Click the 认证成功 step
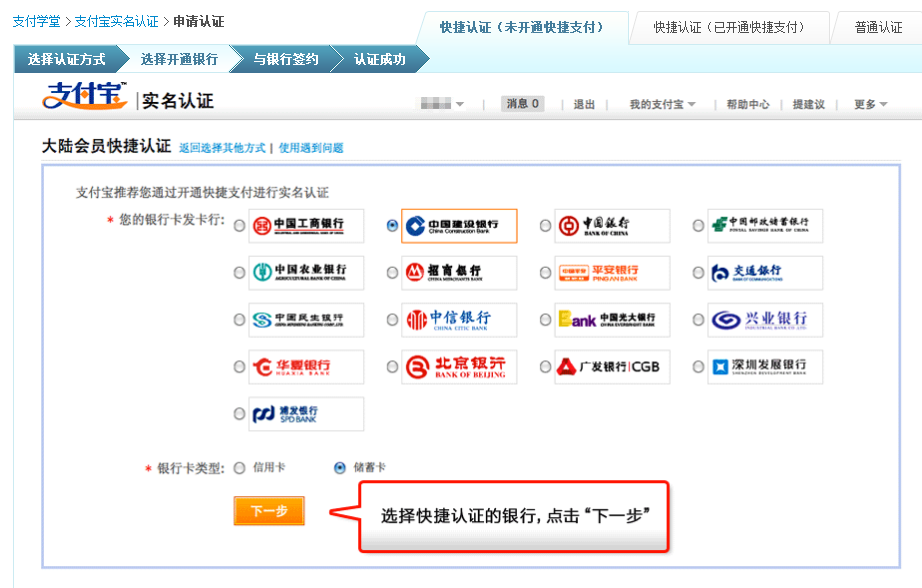This screenshot has height=588, width=922. pos(380,59)
